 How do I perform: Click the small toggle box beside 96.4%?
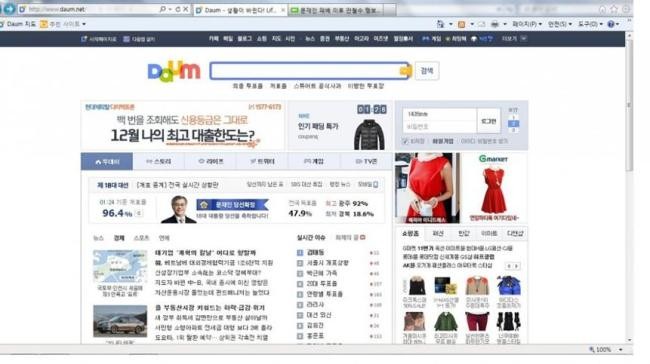pyautogui.click(x=139, y=213)
